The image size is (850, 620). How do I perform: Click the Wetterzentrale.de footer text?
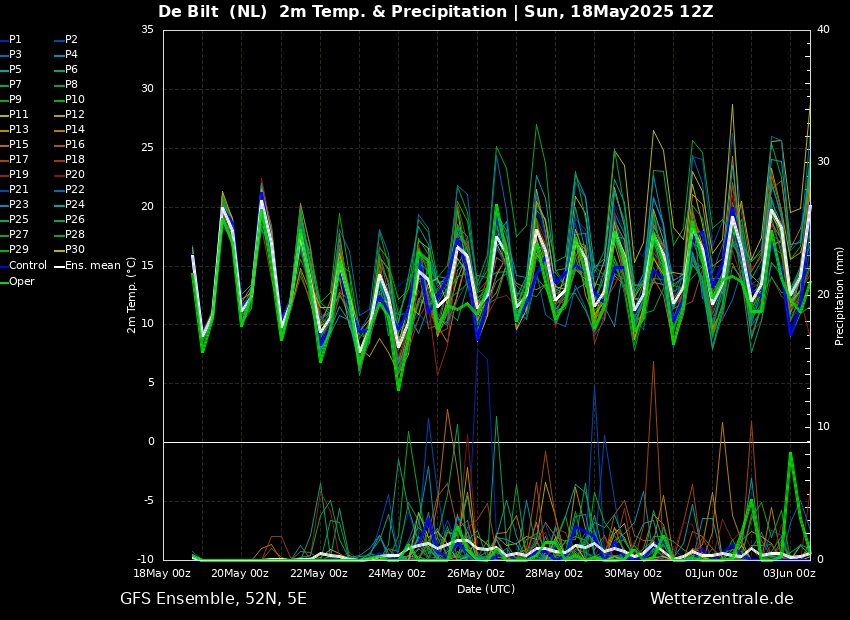tap(721, 599)
